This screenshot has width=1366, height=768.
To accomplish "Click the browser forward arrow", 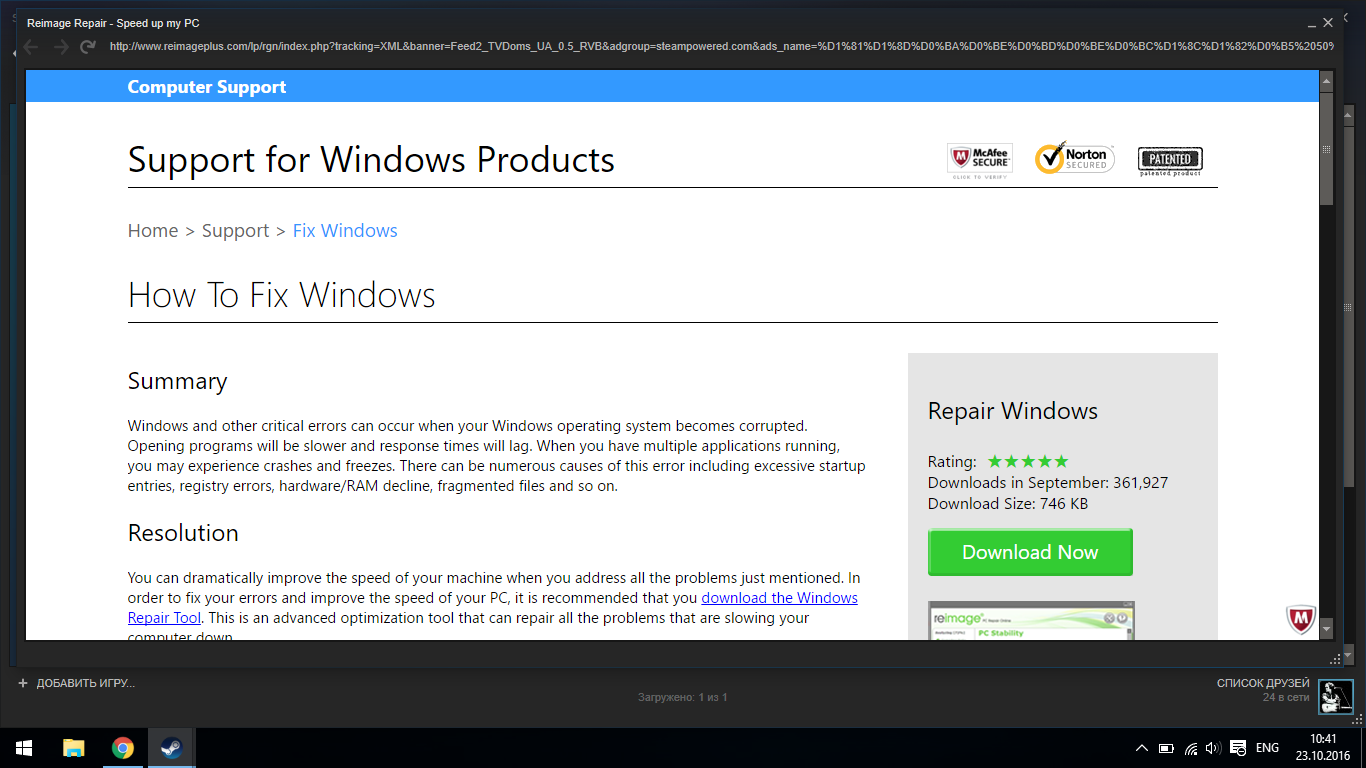I will pos(61,46).
